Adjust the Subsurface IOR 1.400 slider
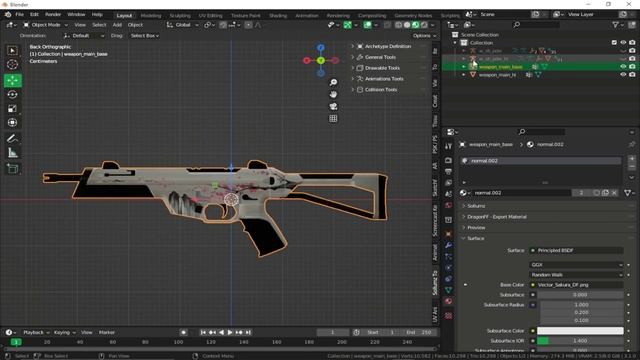 (580, 341)
